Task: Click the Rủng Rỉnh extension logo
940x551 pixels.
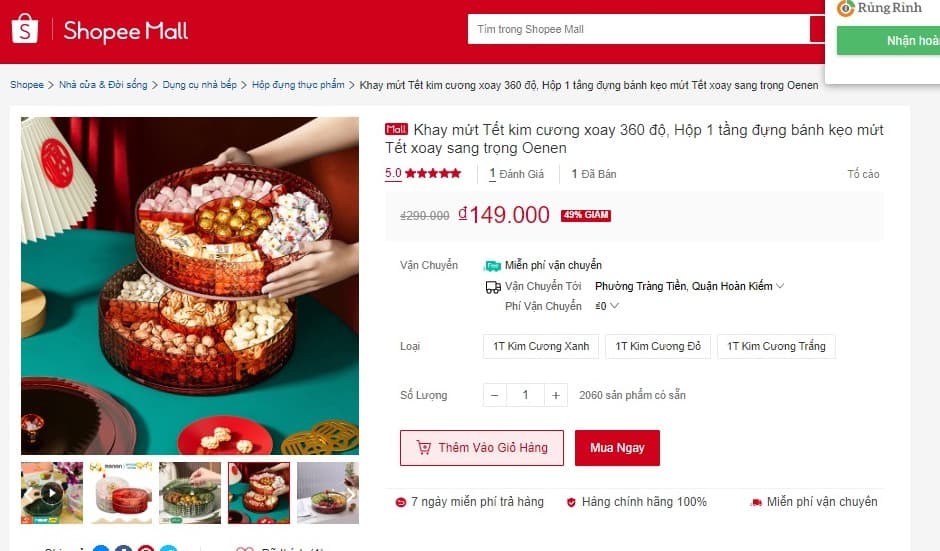Action: 880,8
